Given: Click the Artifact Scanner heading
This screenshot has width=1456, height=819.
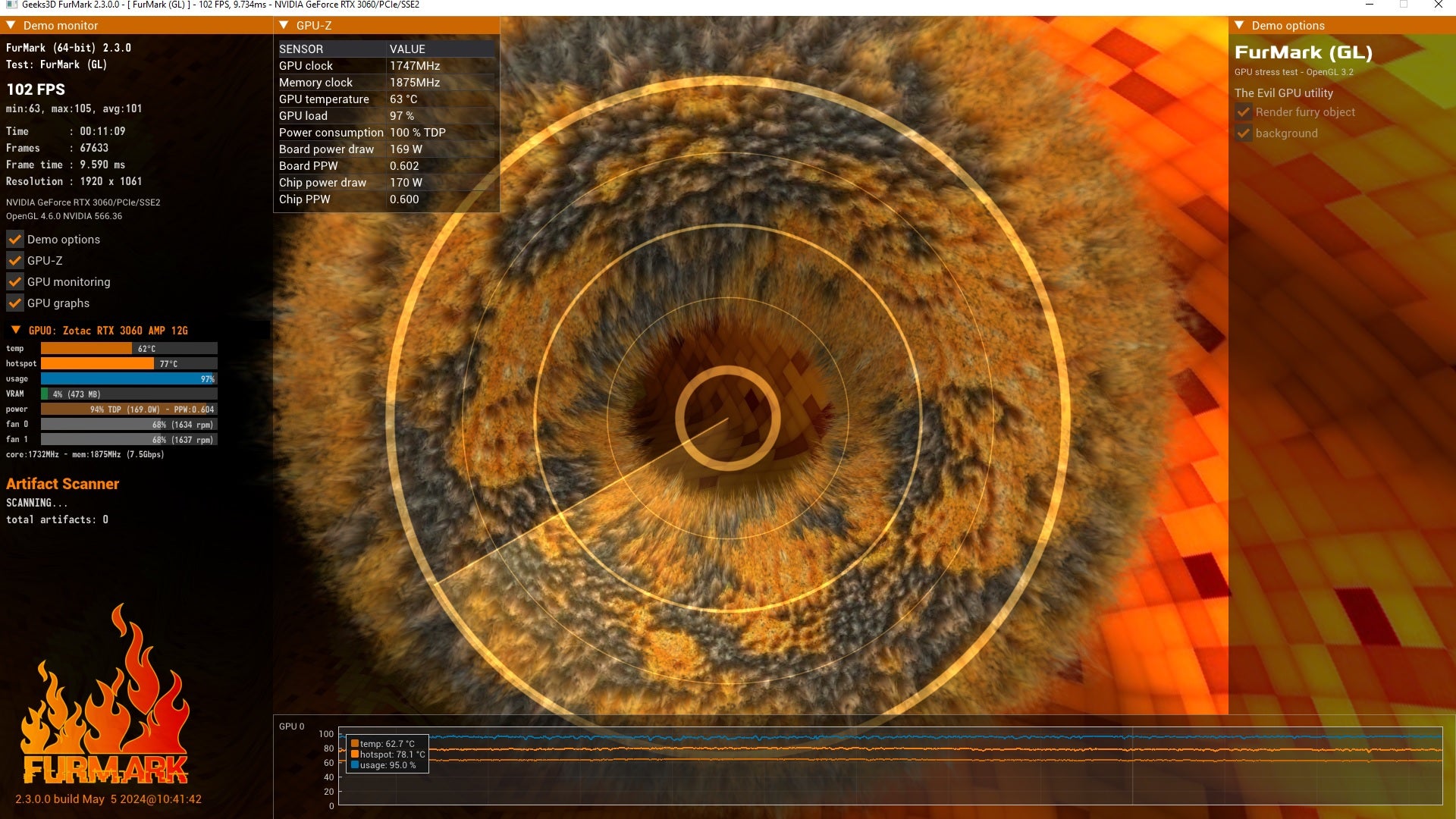Looking at the screenshot, I should [x=62, y=484].
